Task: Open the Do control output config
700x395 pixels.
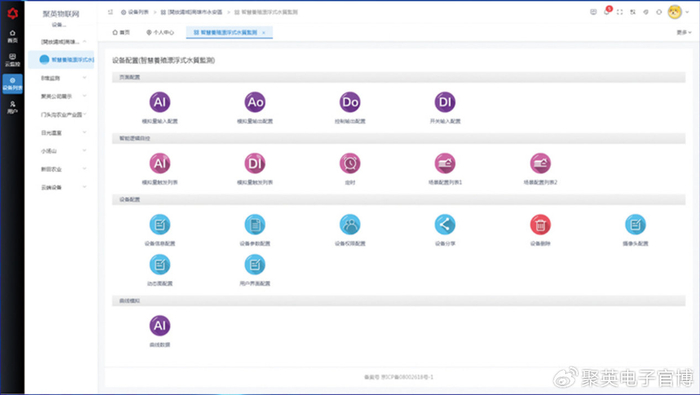Action: pos(350,102)
